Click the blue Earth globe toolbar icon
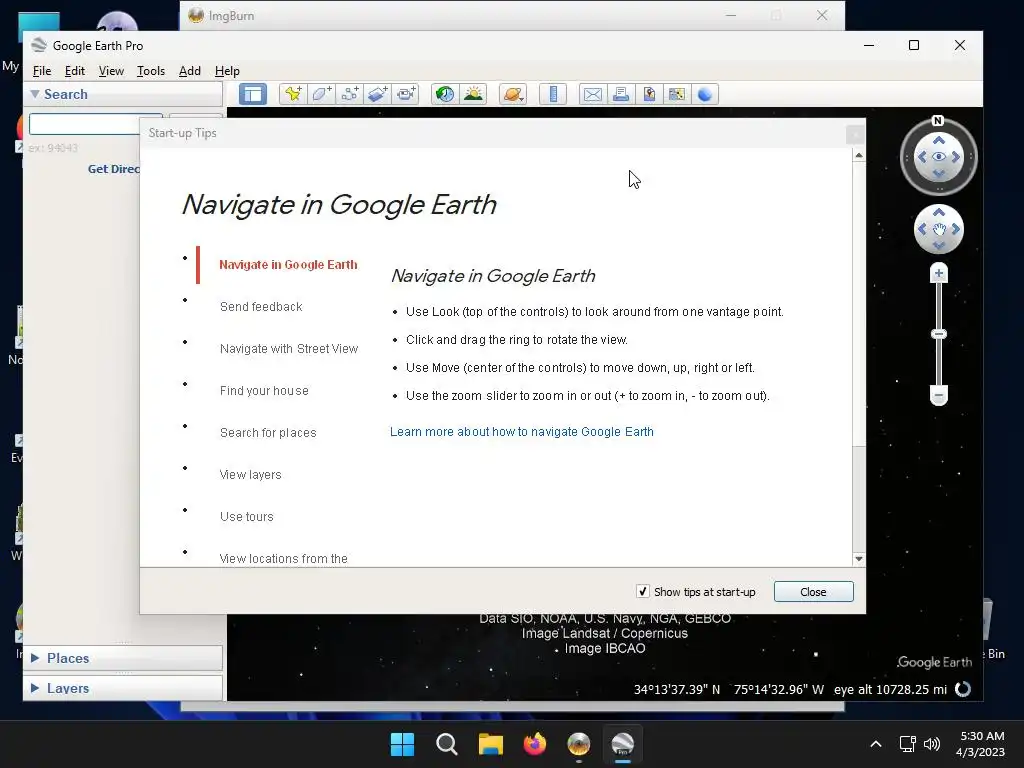 point(705,94)
